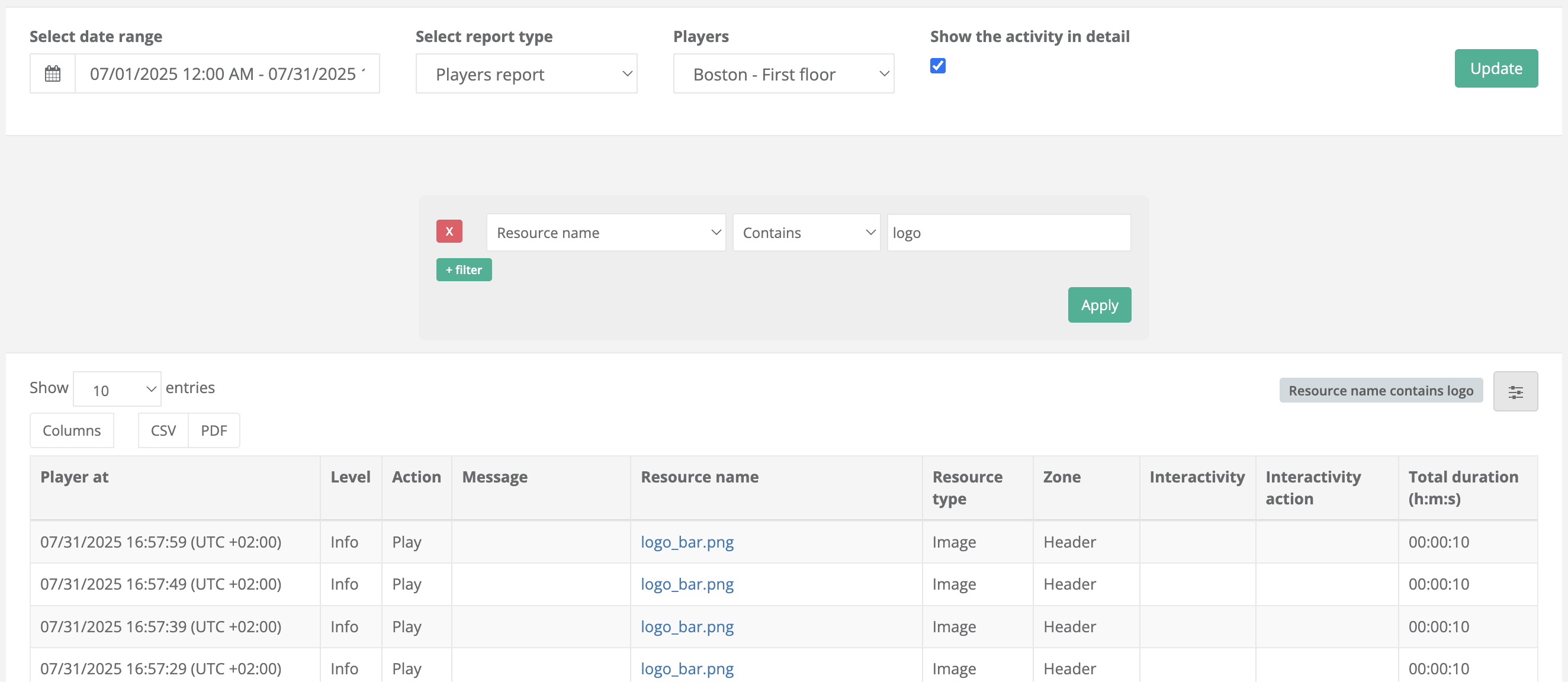Click the date range text field
Image resolution: width=1568 pixels, height=682 pixels.
(x=226, y=73)
